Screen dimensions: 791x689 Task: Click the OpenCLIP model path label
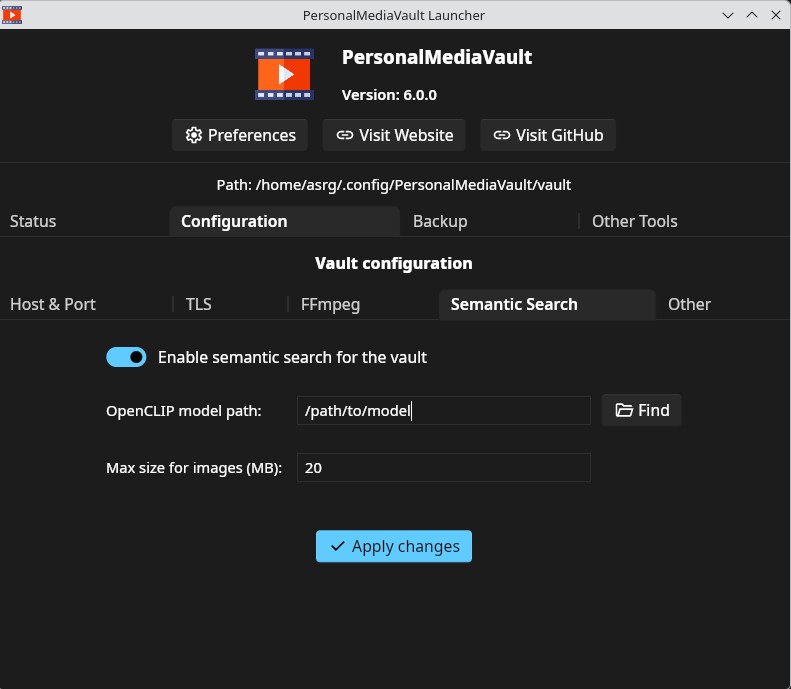point(184,411)
